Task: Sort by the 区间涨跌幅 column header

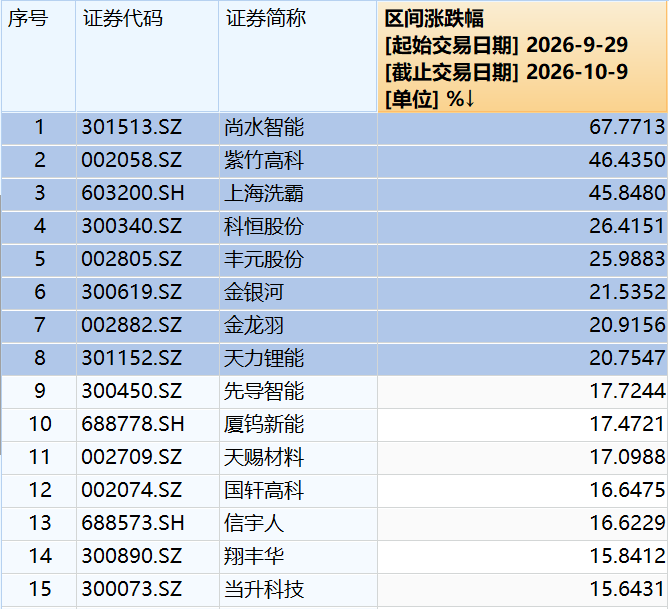Action: pos(522,56)
